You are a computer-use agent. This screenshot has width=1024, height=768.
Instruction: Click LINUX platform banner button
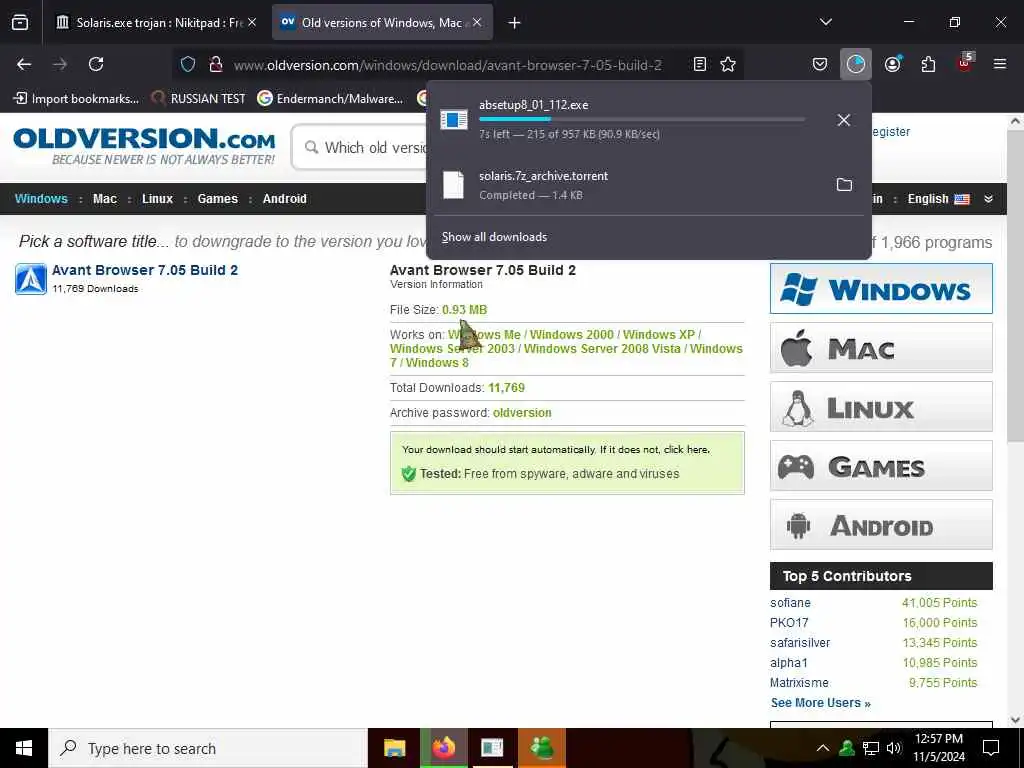click(881, 407)
